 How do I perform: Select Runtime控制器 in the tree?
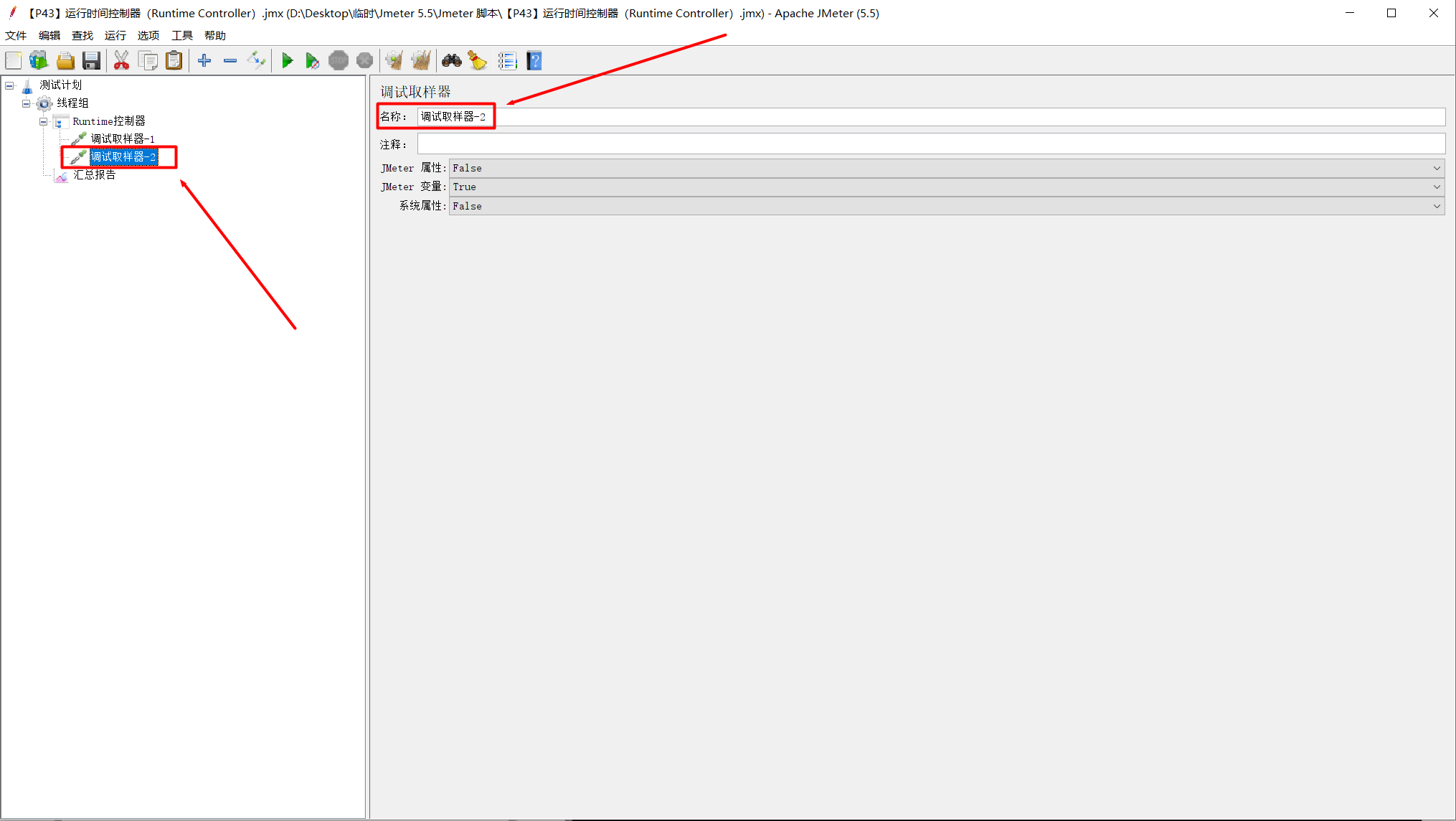click(x=109, y=121)
